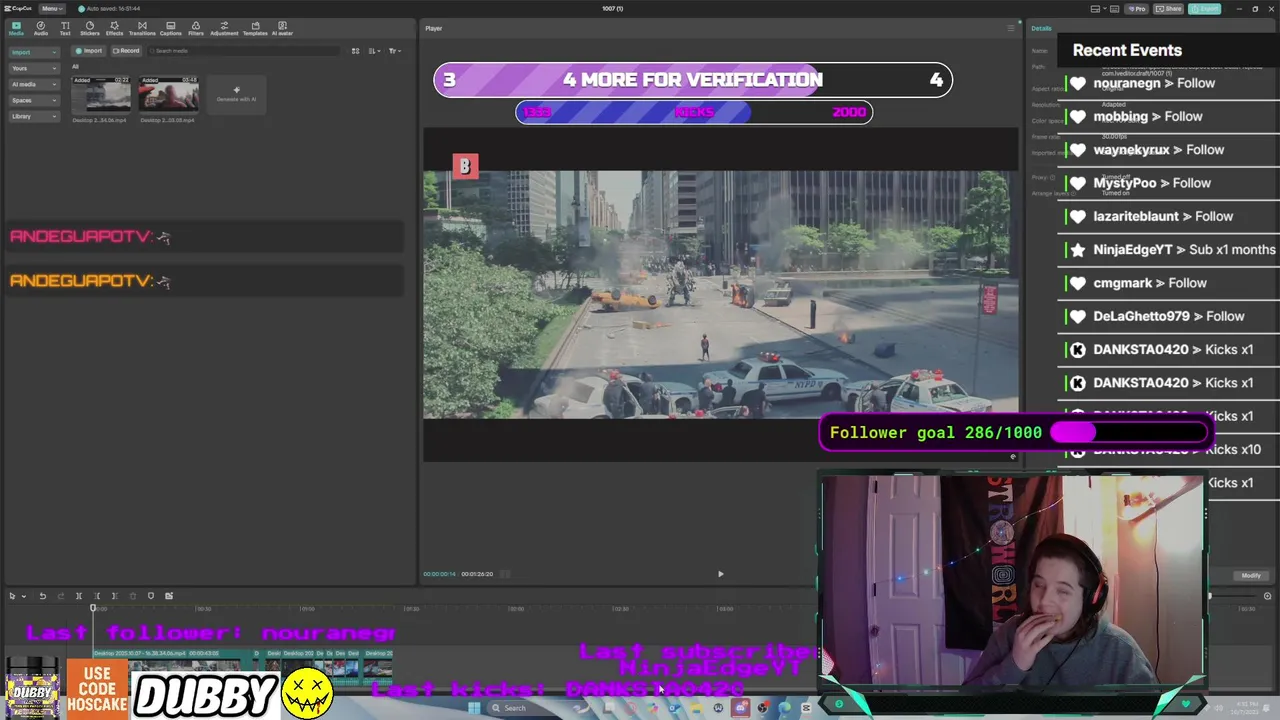
Task: Expand the AI media sidebar section
Action: tap(34, 84)
